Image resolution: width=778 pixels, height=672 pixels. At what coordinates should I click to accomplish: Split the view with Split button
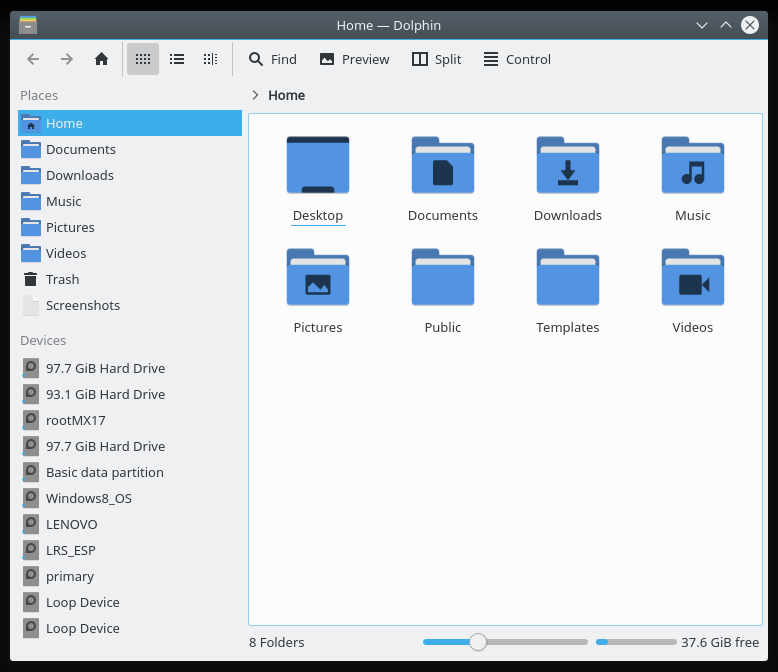click(x=436, y=59)
